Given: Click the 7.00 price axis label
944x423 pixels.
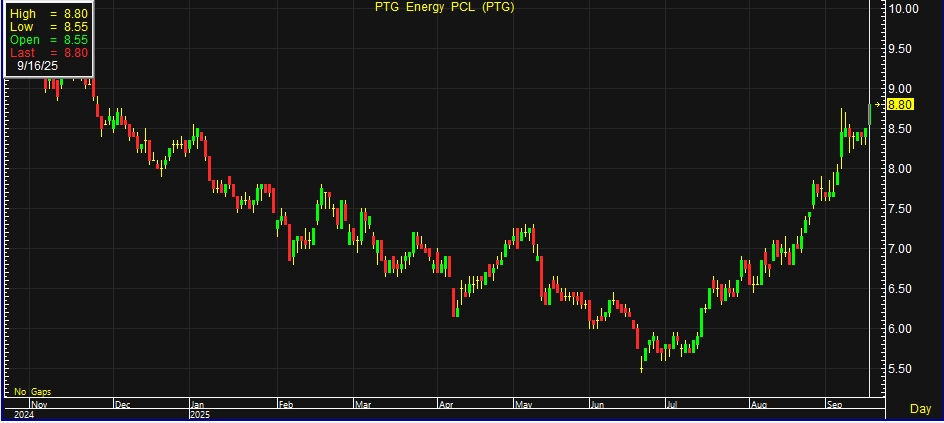Looking at the screenshot, I should coord(904,249).
